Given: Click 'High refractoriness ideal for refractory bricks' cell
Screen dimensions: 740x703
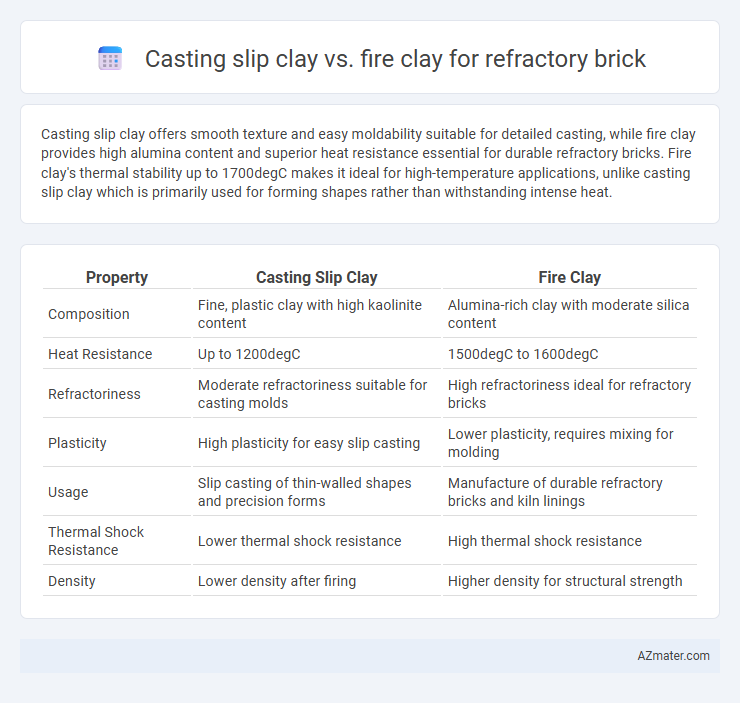Looking at the screenshot, I should (569, 394).
